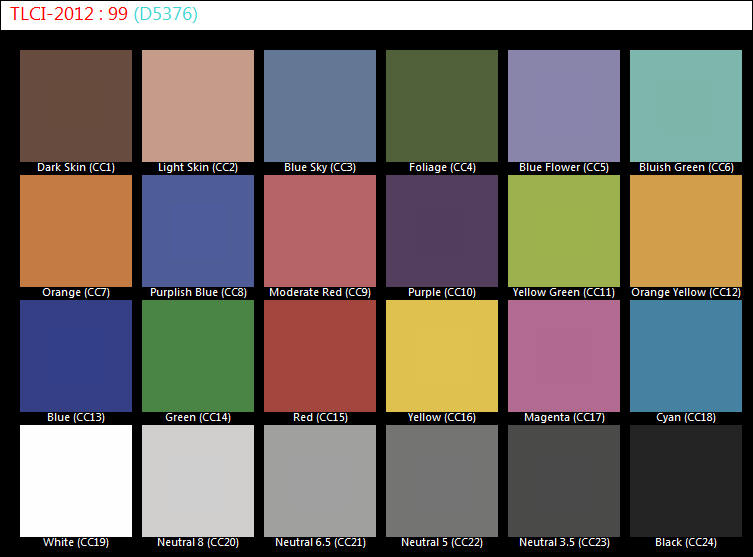Click the 'Moderate Red (CC9)' label

click(x=320, y=292)
